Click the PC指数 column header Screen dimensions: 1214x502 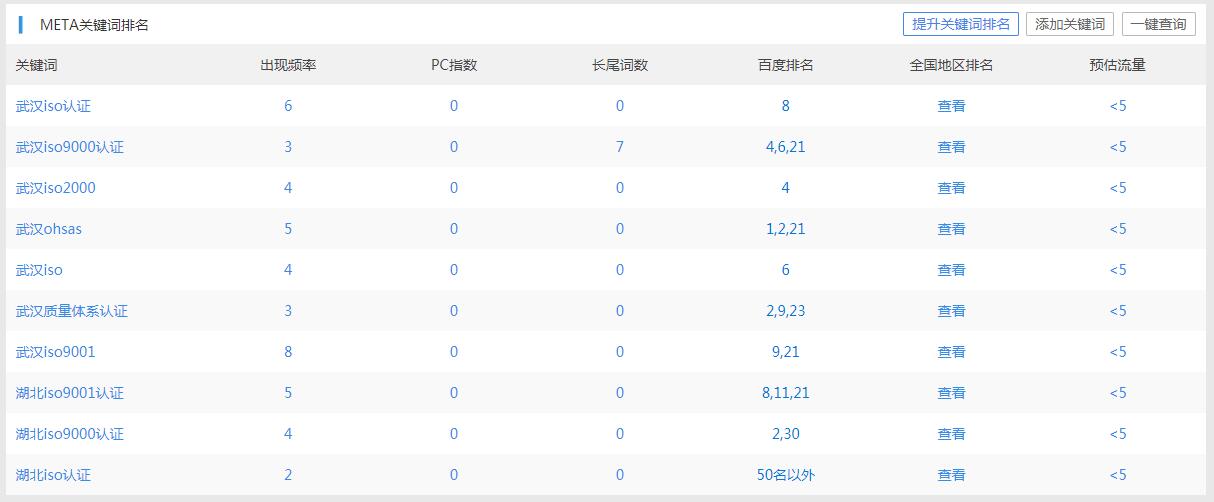click(x=454, y=65)
